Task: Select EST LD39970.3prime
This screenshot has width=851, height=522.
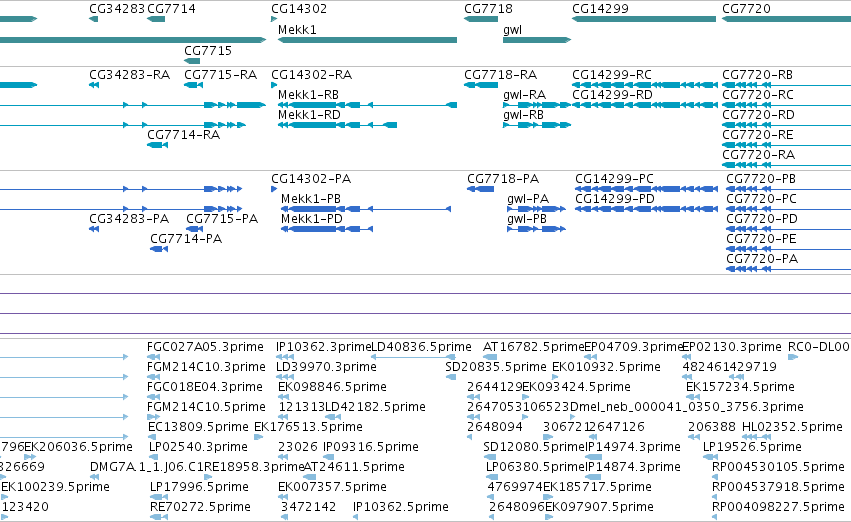Action: tap(326, 367)
